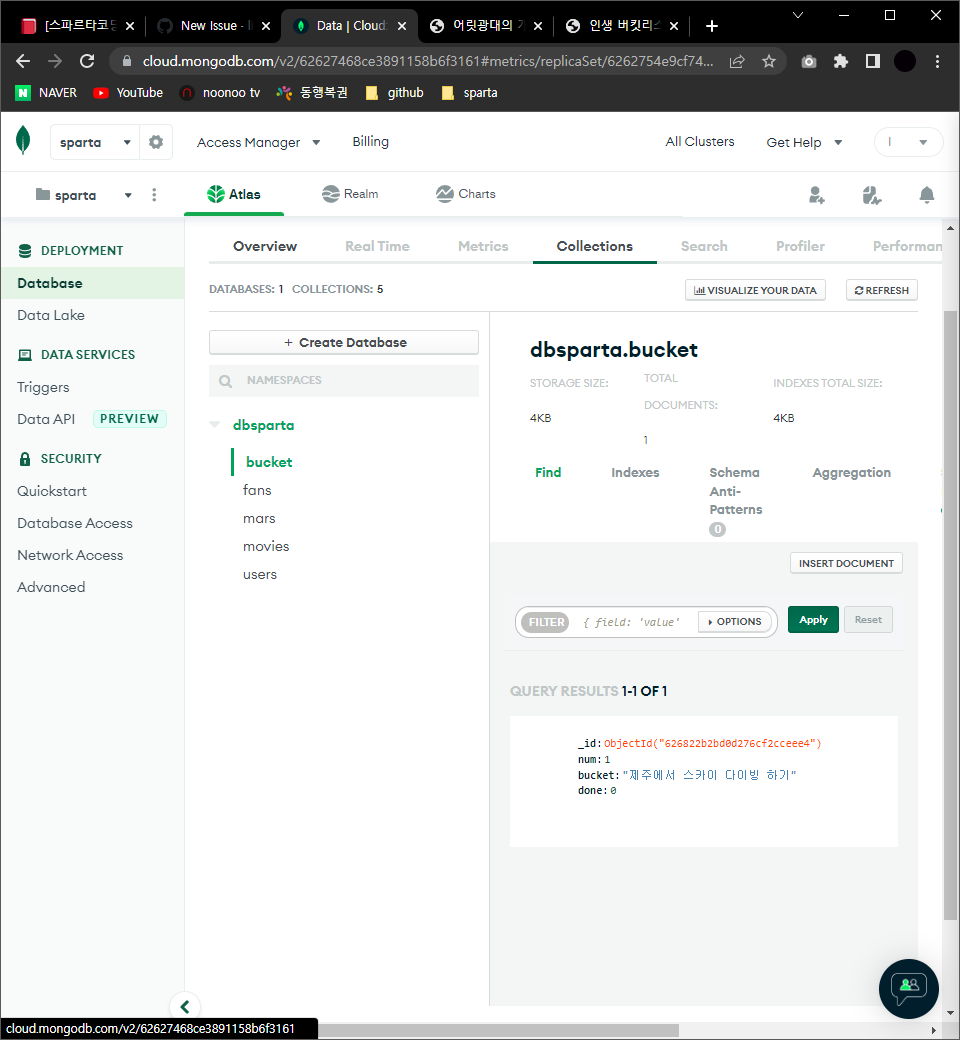Click VISUALIZE YOUR DATA button

coord(755,290)
